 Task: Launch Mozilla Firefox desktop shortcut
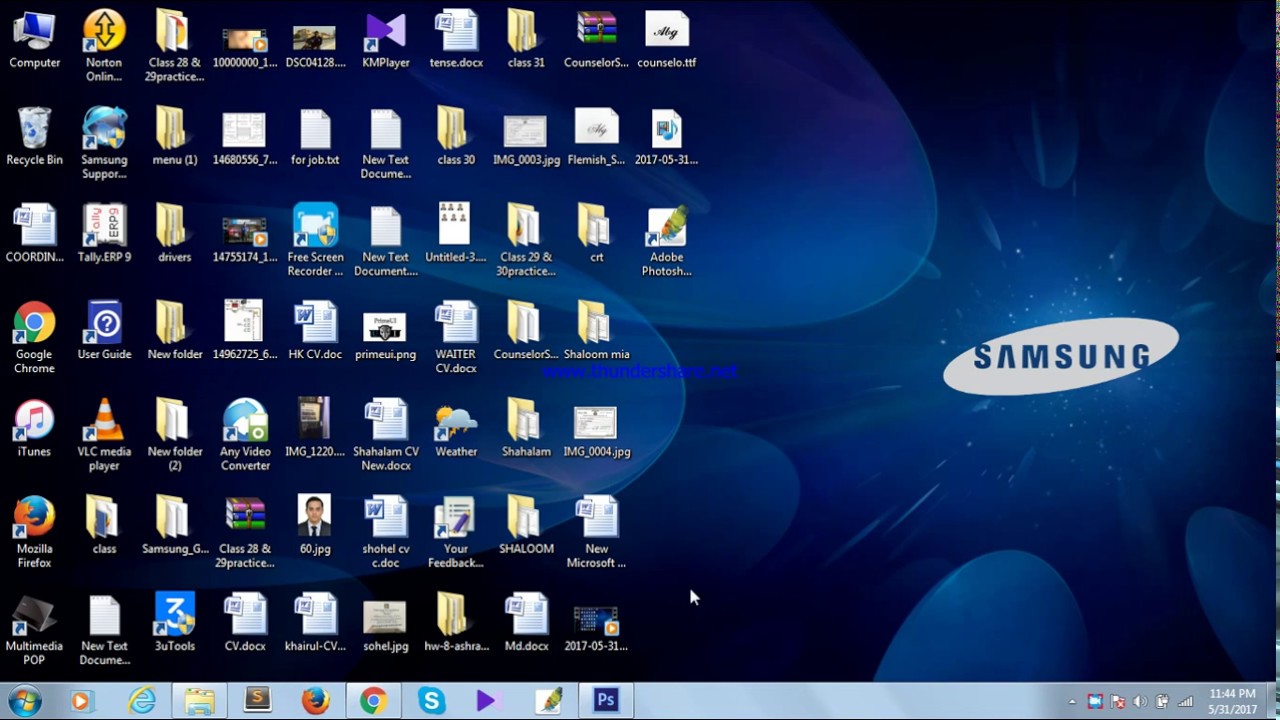point(34,532)
